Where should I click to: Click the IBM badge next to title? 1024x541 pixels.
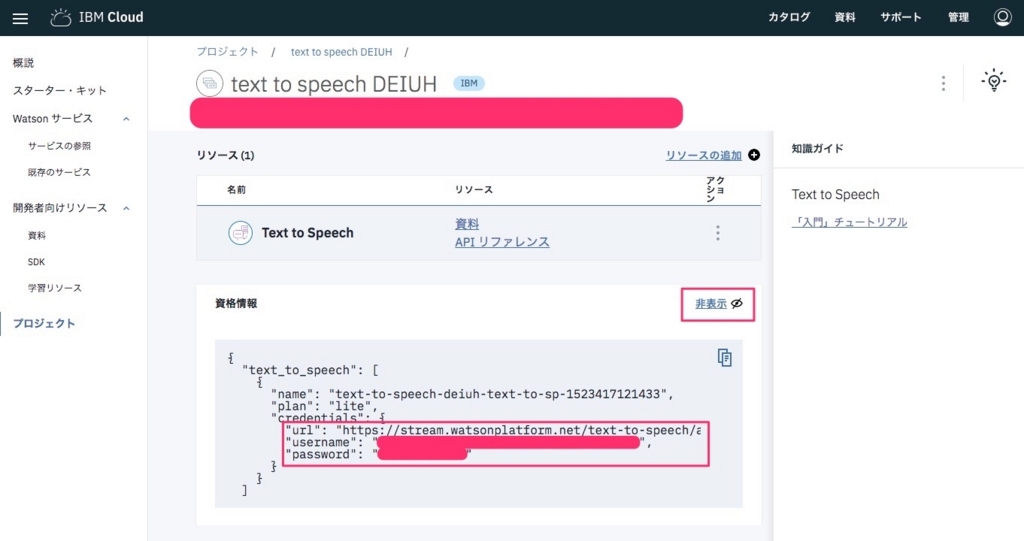pyautogui.click(x=469, y=83)
